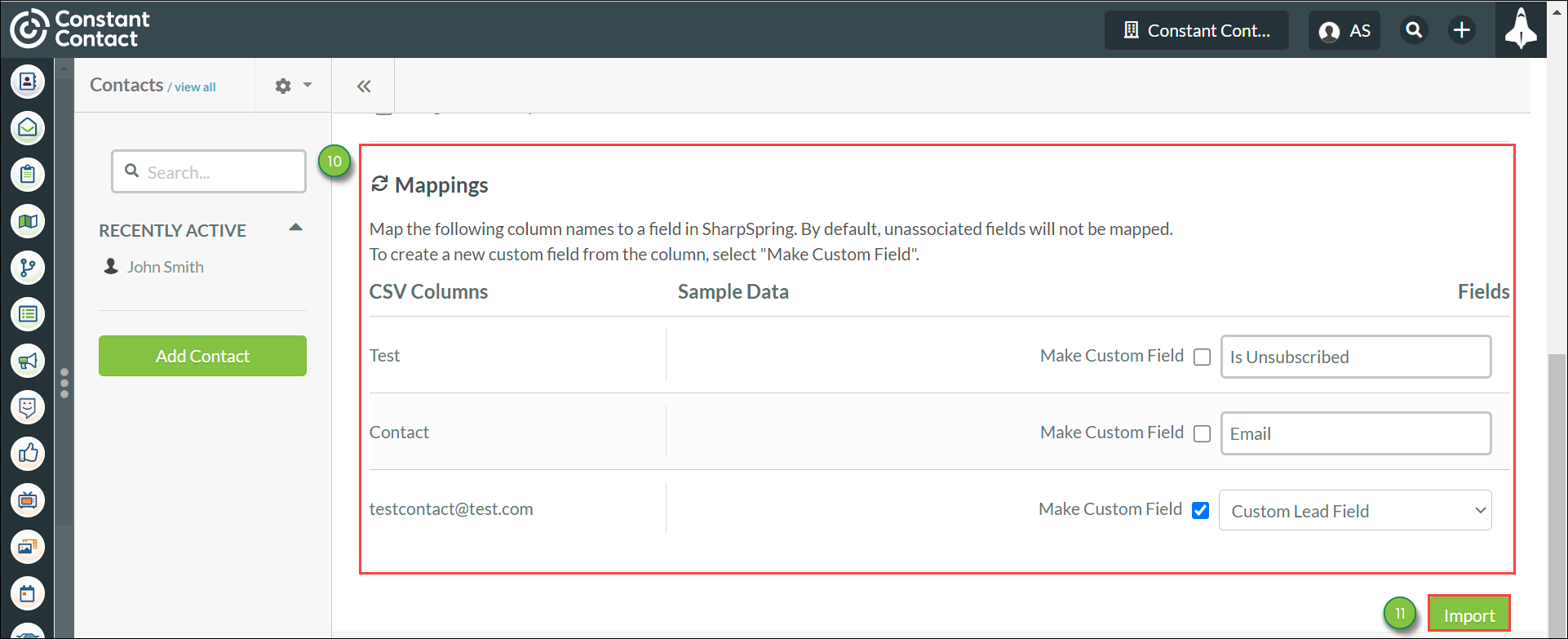Click the Fields column header

[1483, 291]
